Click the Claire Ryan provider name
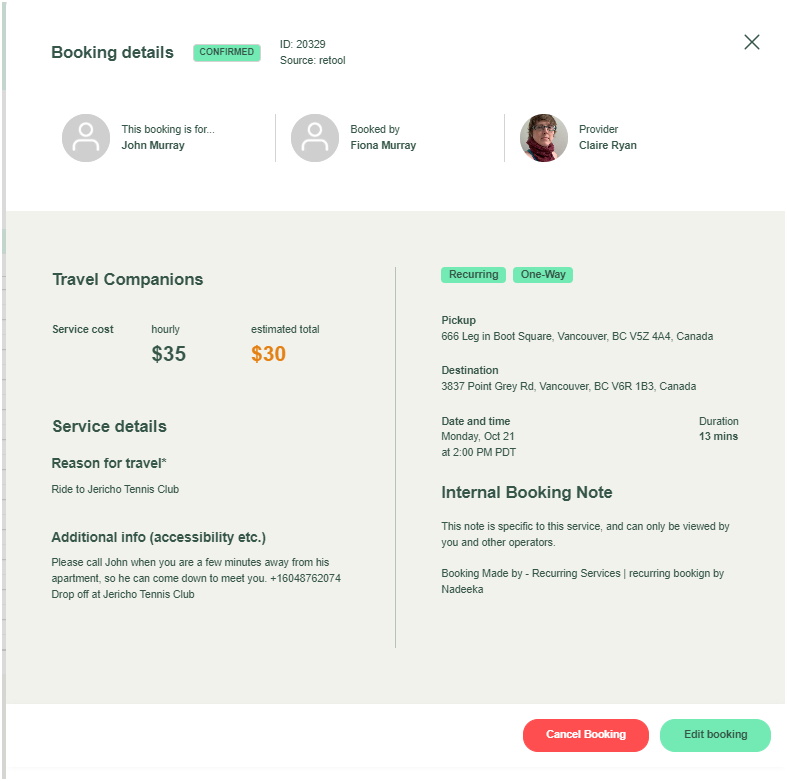This screenshot has width=787, height=781. point(607,145)
